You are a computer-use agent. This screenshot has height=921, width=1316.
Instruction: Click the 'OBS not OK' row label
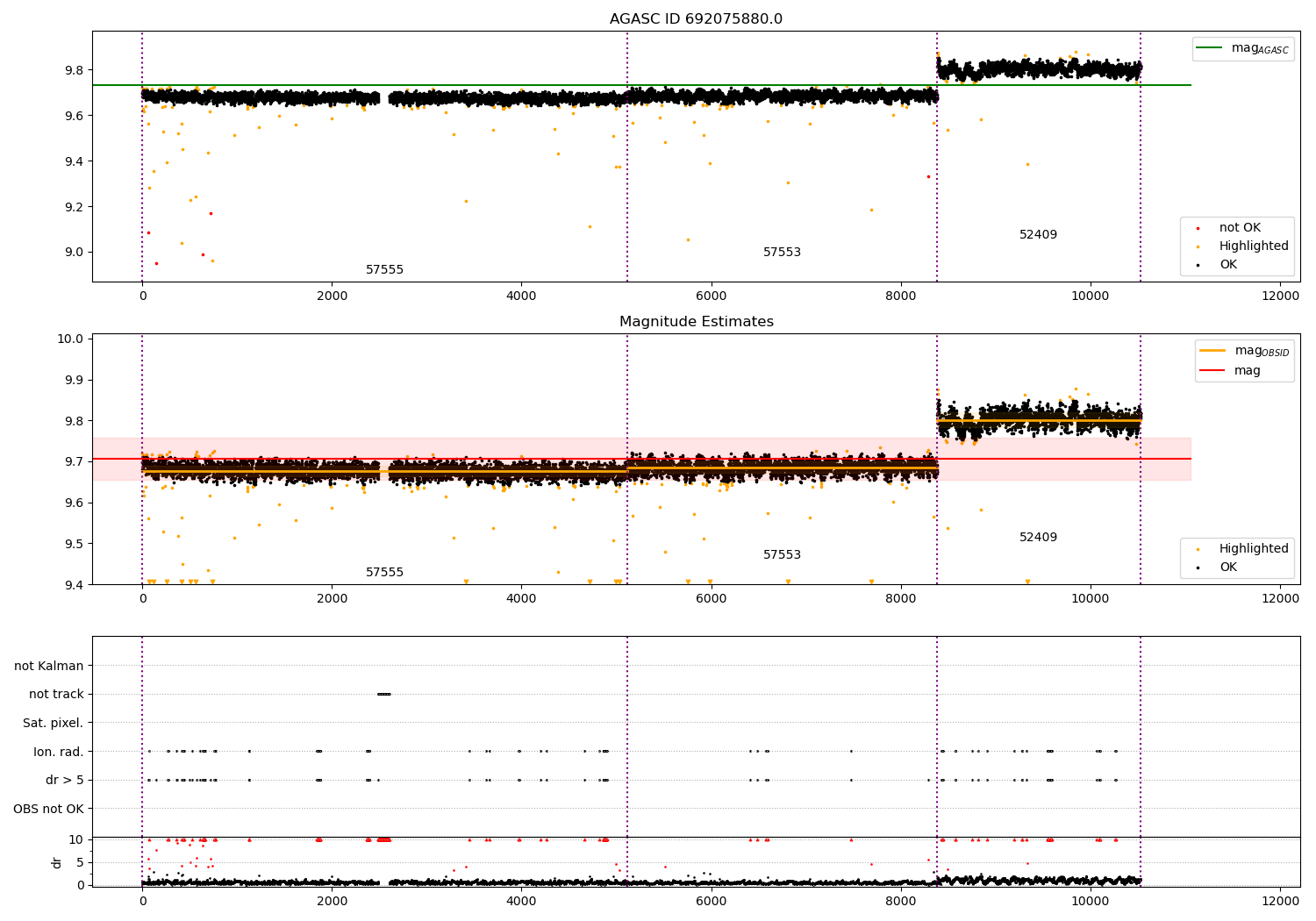48,809
